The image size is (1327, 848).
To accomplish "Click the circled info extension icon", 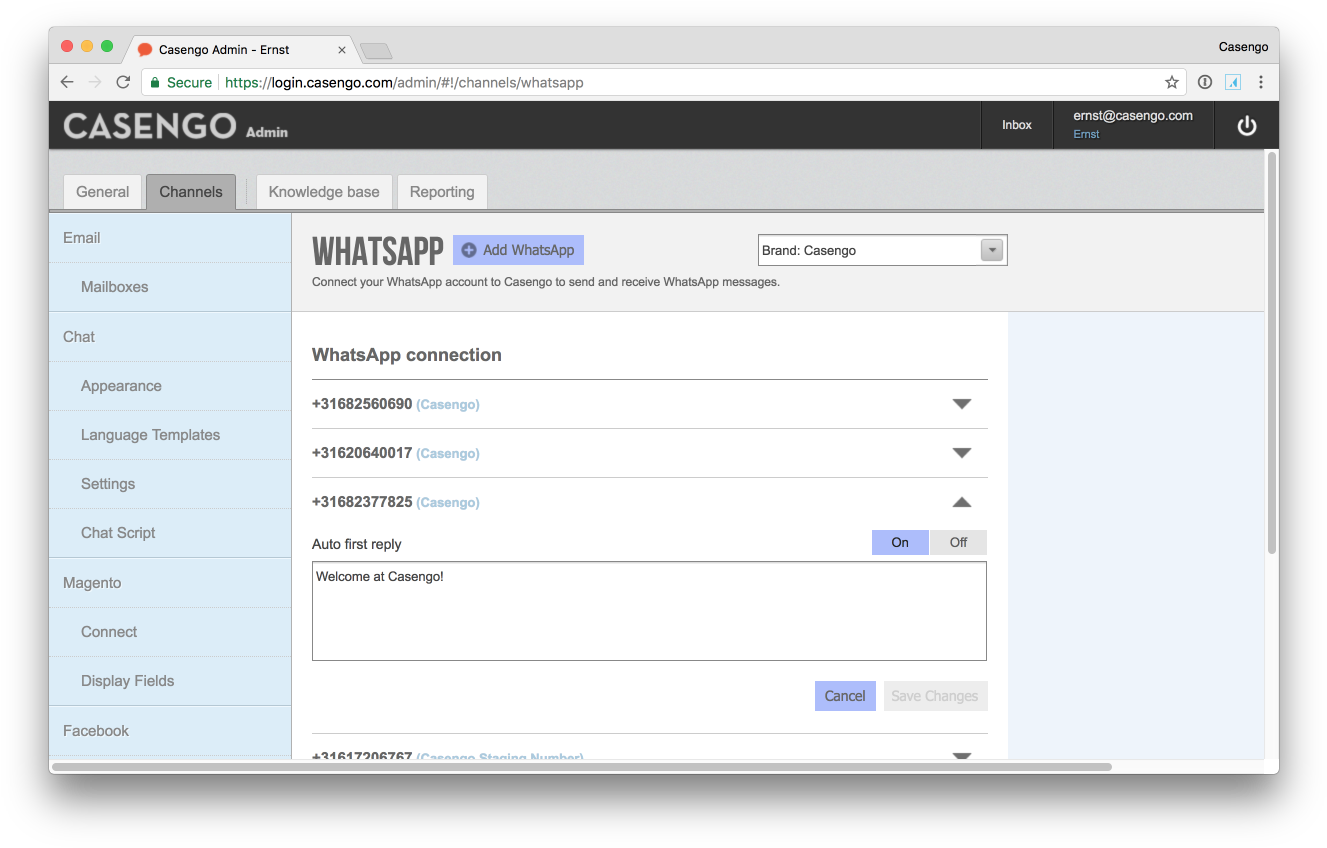I will pyautogui.click(x=1205, y=82).
